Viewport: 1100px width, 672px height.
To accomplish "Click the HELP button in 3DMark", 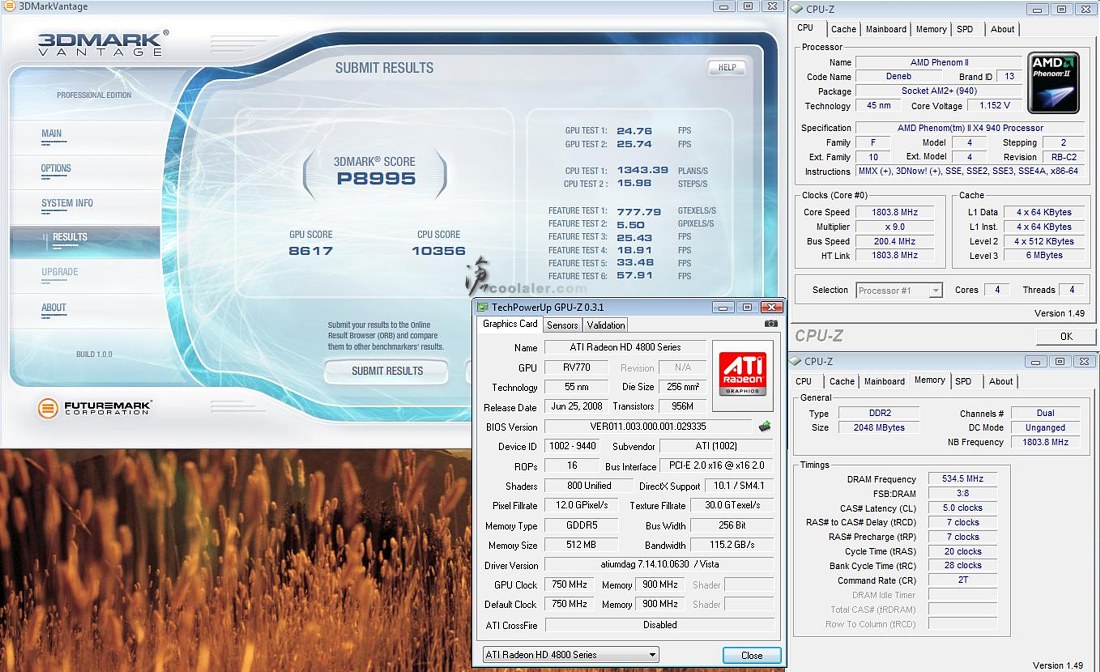I will click(727, 67).
